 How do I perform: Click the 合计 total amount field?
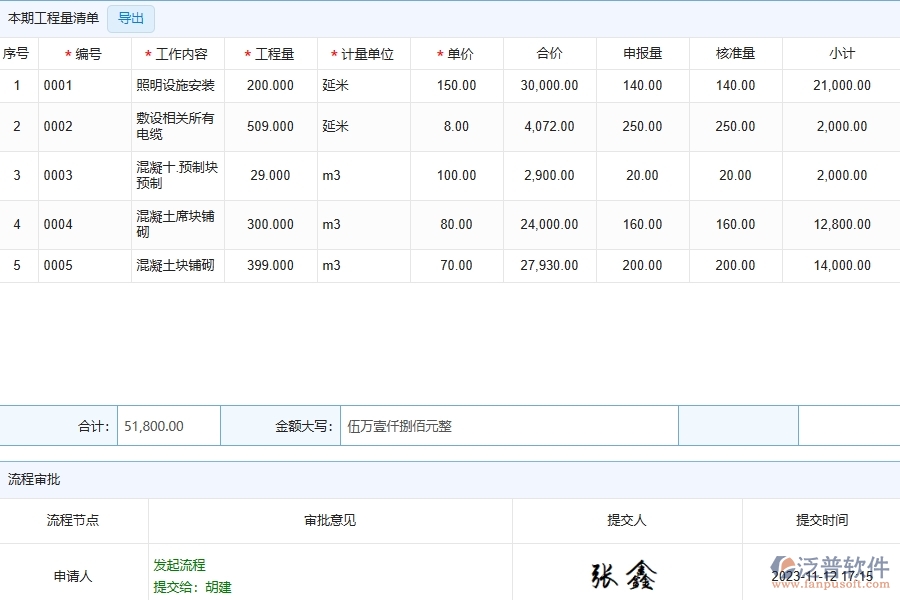tap(168, 425)
